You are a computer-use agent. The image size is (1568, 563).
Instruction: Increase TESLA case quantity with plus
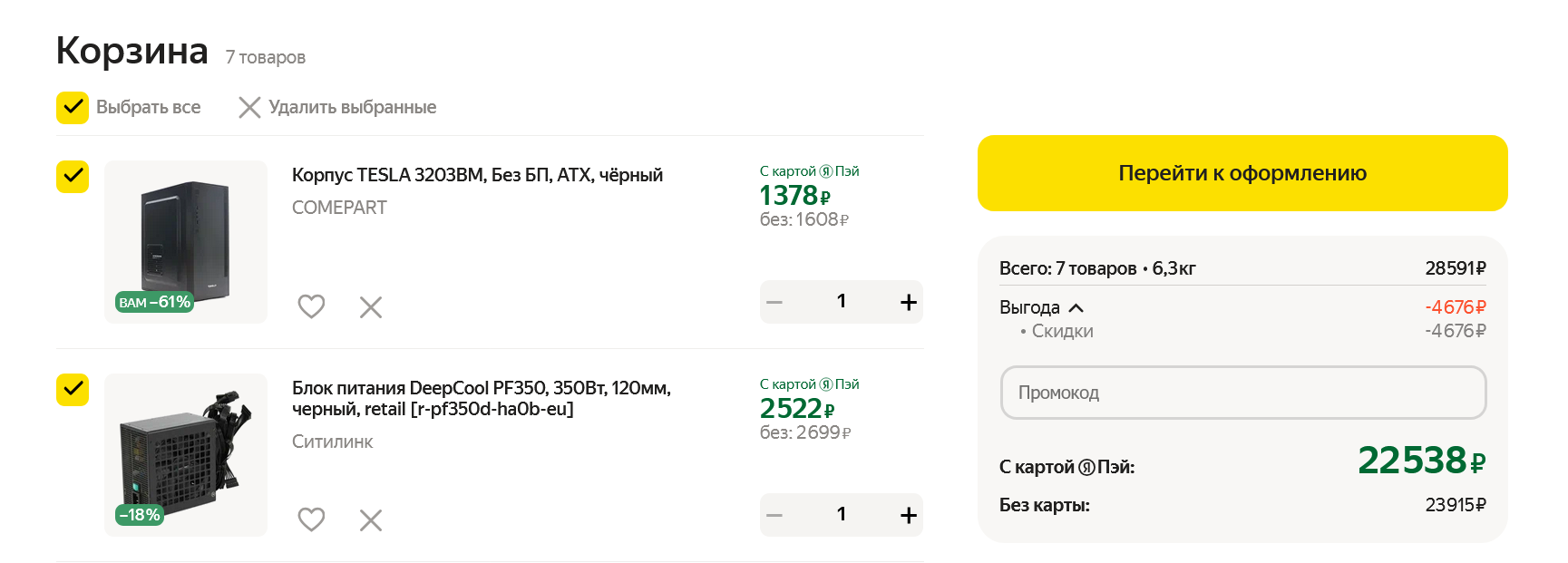(908, 302)
